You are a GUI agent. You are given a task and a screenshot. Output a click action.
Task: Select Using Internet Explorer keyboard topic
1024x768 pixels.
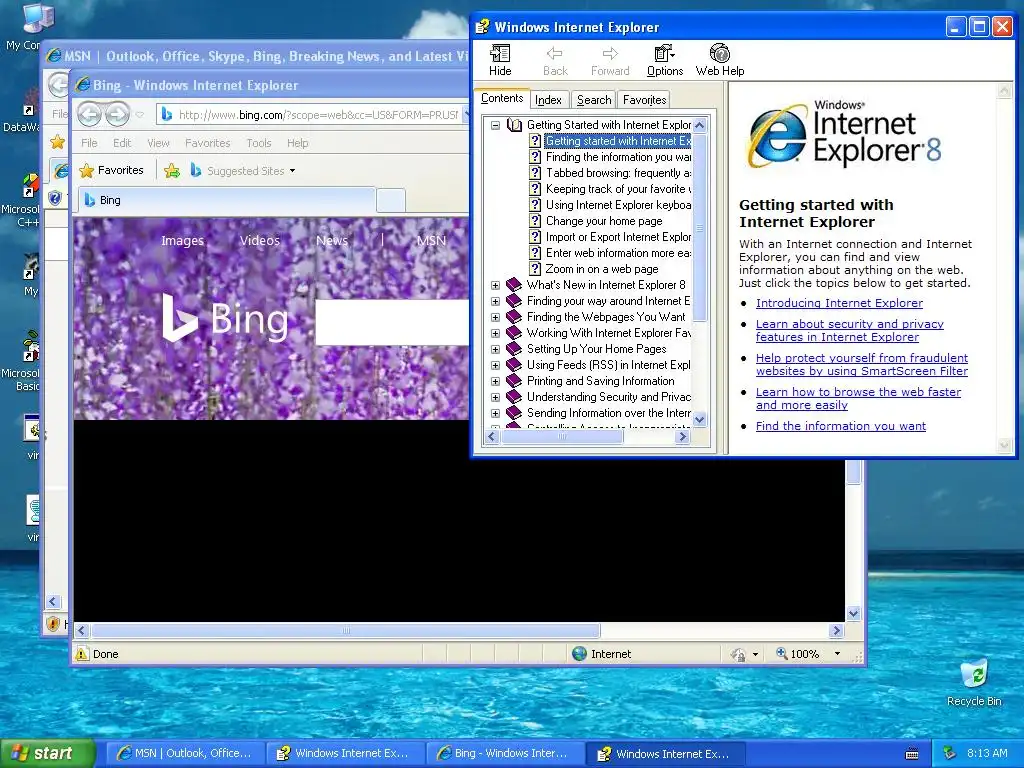618,205
